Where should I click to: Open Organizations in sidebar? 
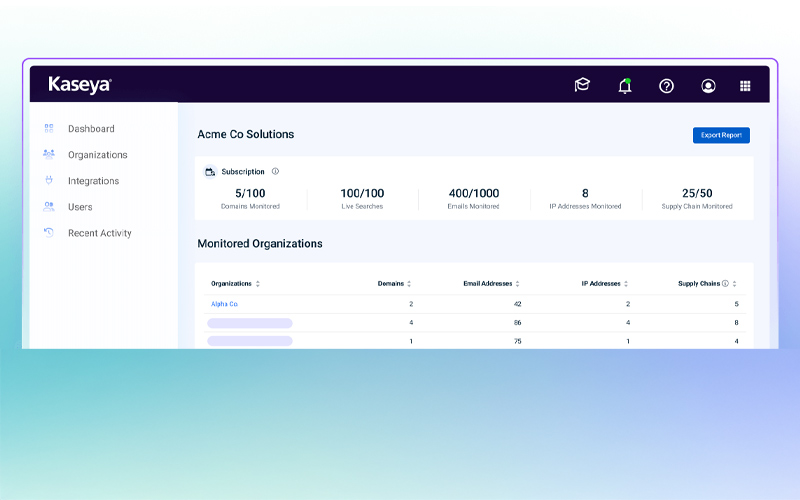pyautogui.click(x=97, y=155)
